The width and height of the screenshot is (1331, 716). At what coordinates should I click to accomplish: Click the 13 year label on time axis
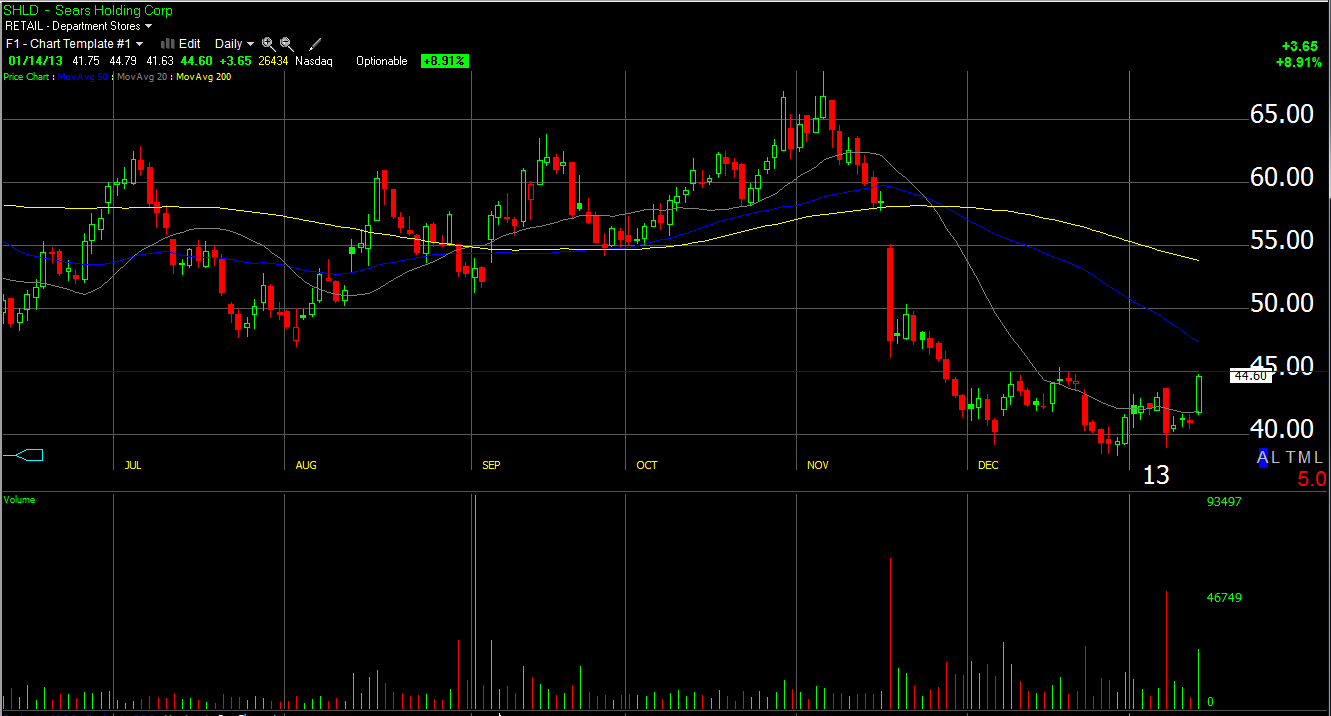[1156, 475]
